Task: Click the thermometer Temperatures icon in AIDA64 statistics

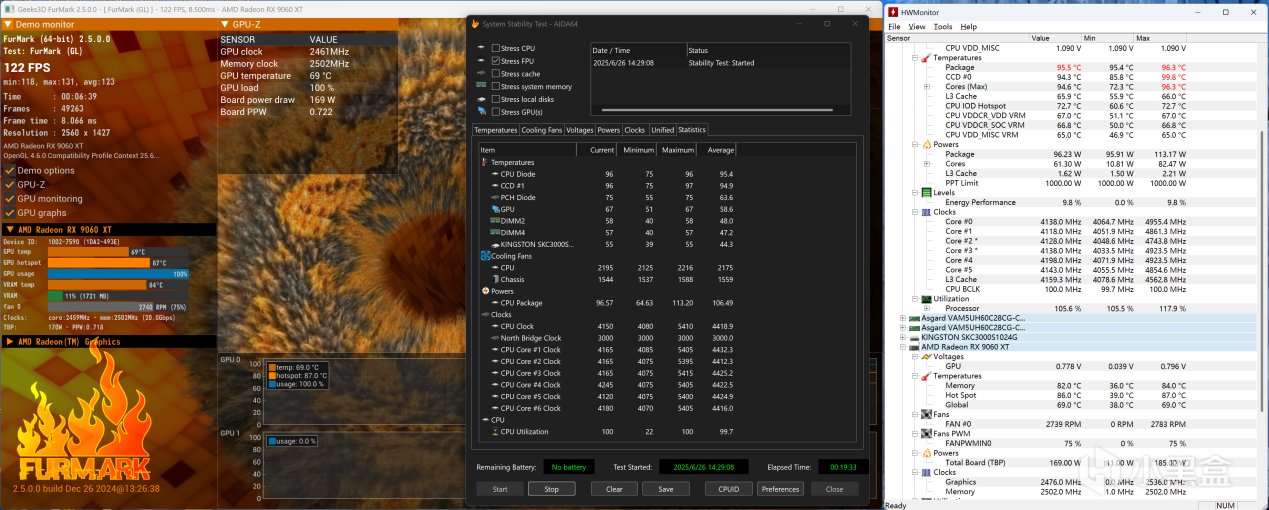Action: 485,162
